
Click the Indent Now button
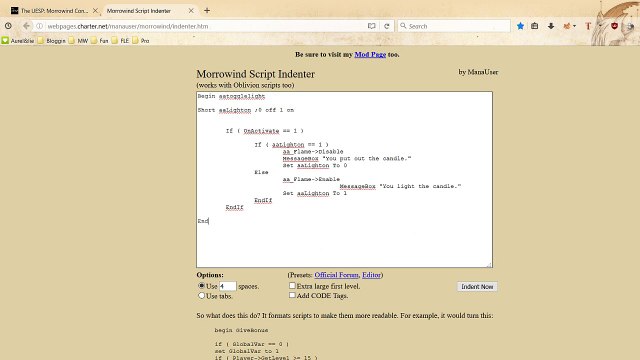click(477, 287)
